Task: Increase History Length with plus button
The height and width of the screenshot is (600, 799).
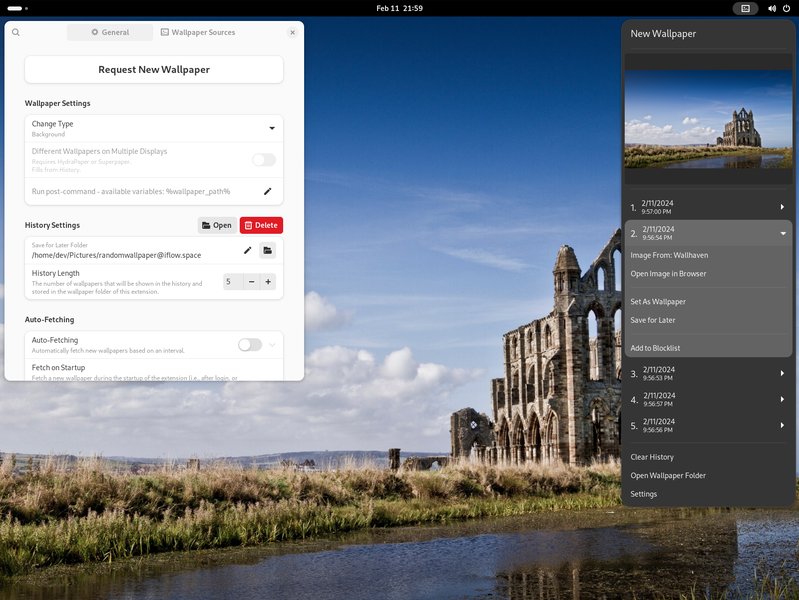Action: (x=268, y=281)
